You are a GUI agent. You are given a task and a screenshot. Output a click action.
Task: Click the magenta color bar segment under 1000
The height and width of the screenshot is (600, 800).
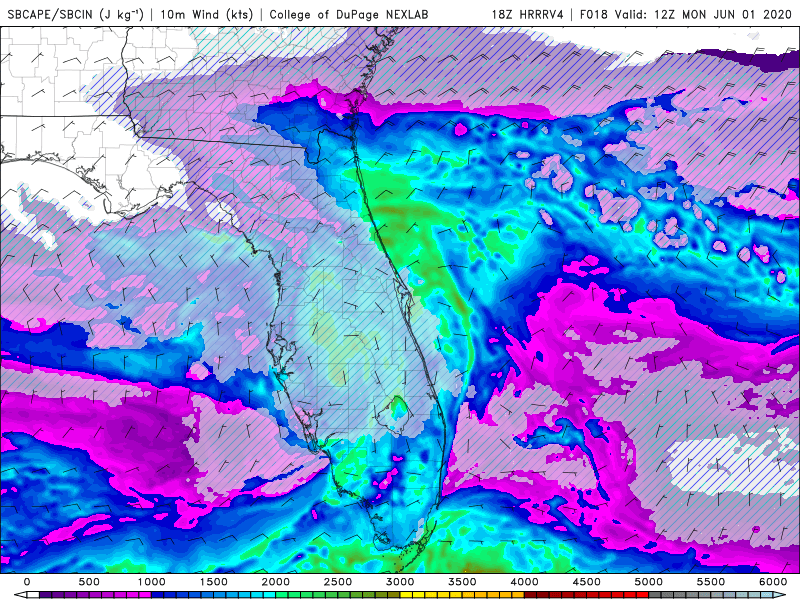pos(145,595)
